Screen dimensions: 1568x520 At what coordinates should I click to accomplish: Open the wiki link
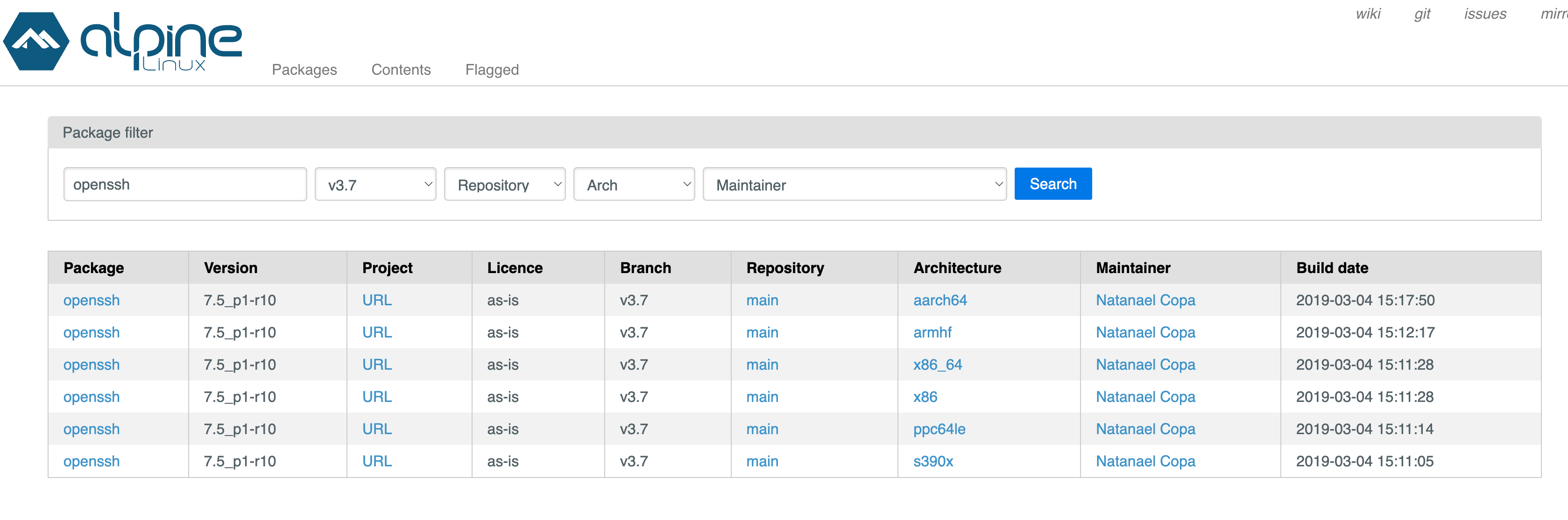(1368, 14)
